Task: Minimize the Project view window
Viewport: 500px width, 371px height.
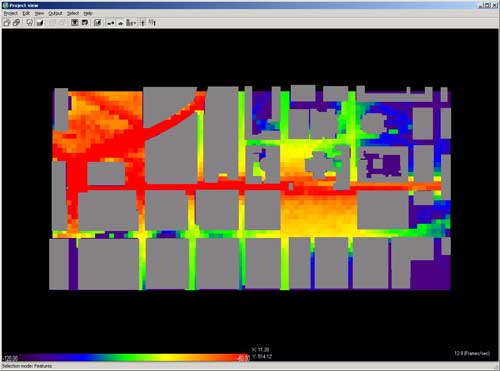Action: click(x=481, y=5)
